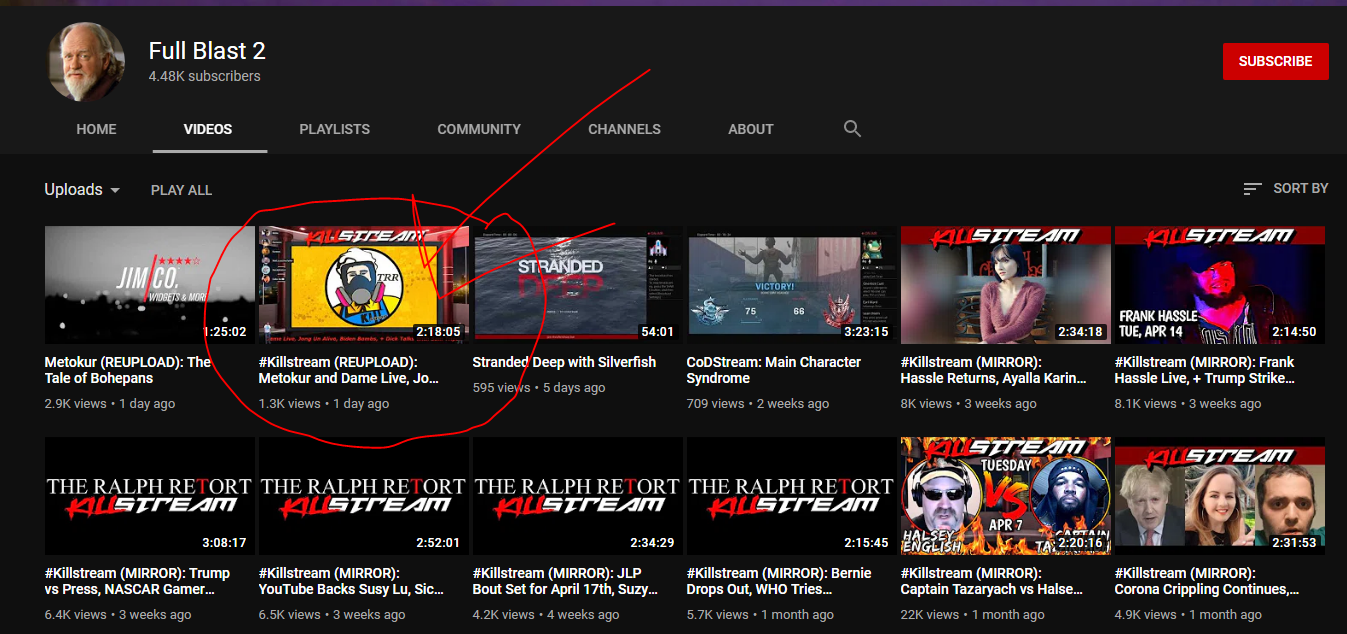Click title Frank Hassle Live, + Trump Strike

pos(1204,370)
